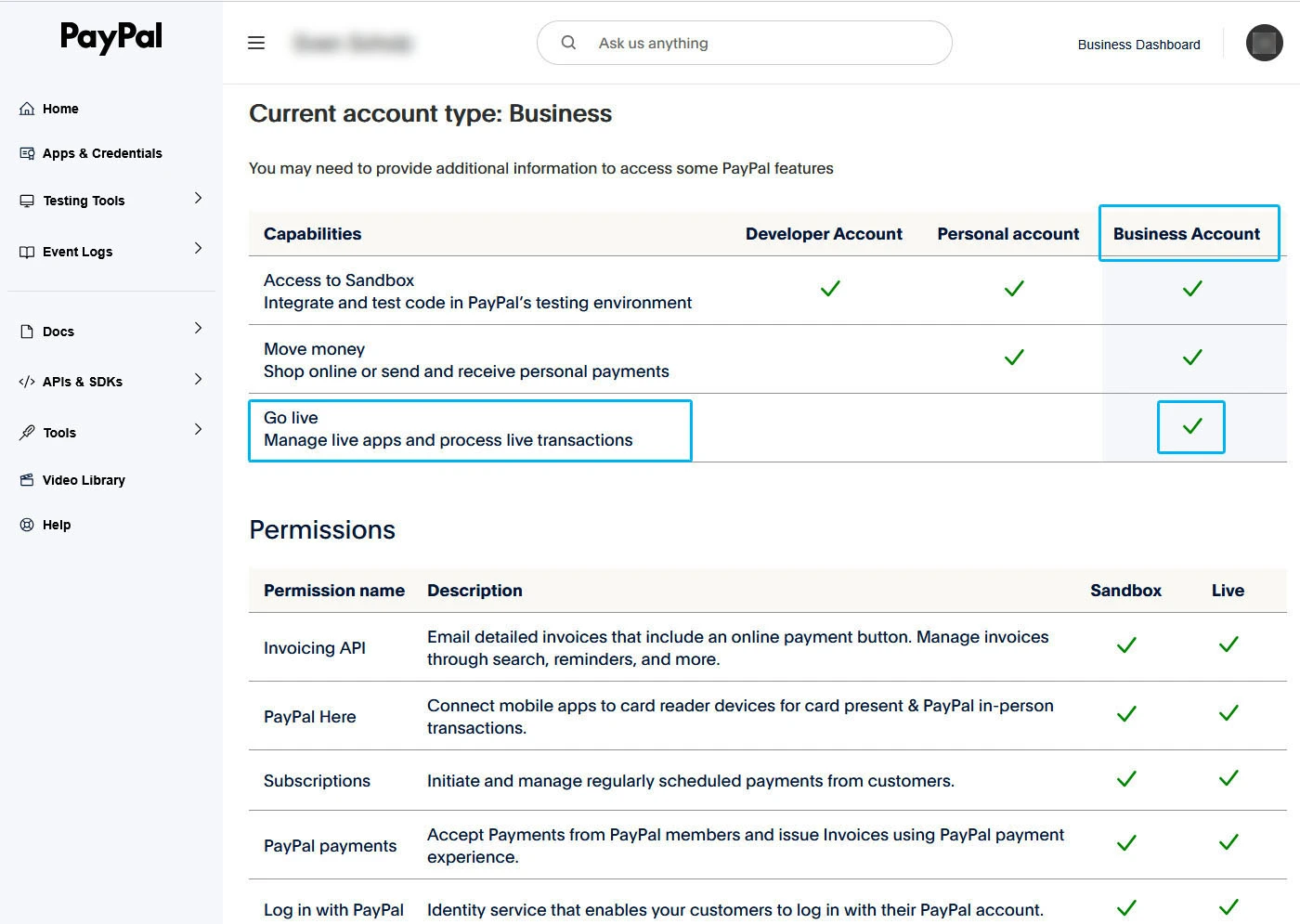The width and height of the screenshot is (1300, 924).
Task: Click the Video Library icon
Action: pos(27,480)
